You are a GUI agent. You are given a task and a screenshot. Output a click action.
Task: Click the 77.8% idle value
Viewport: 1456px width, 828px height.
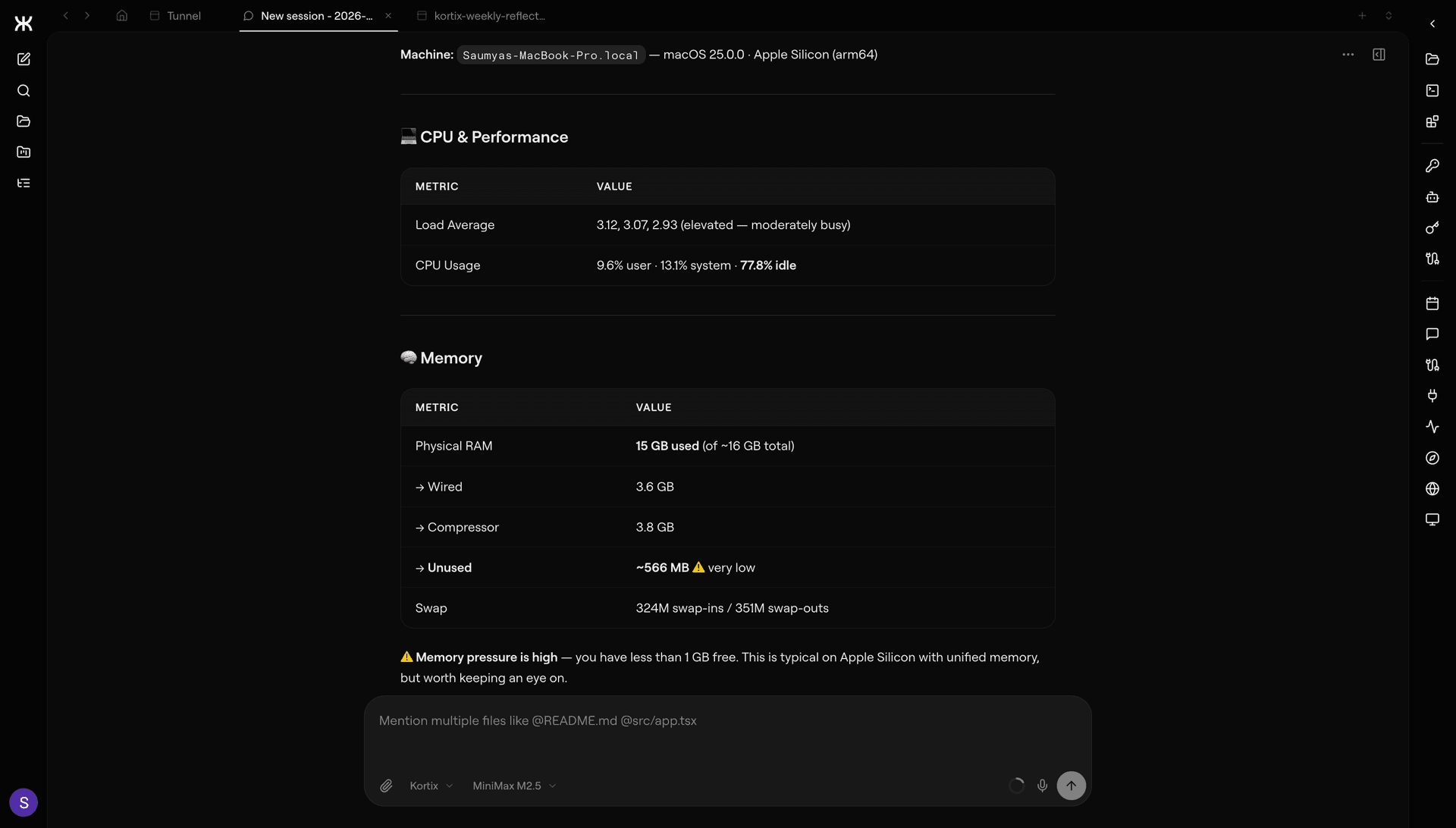768,265
